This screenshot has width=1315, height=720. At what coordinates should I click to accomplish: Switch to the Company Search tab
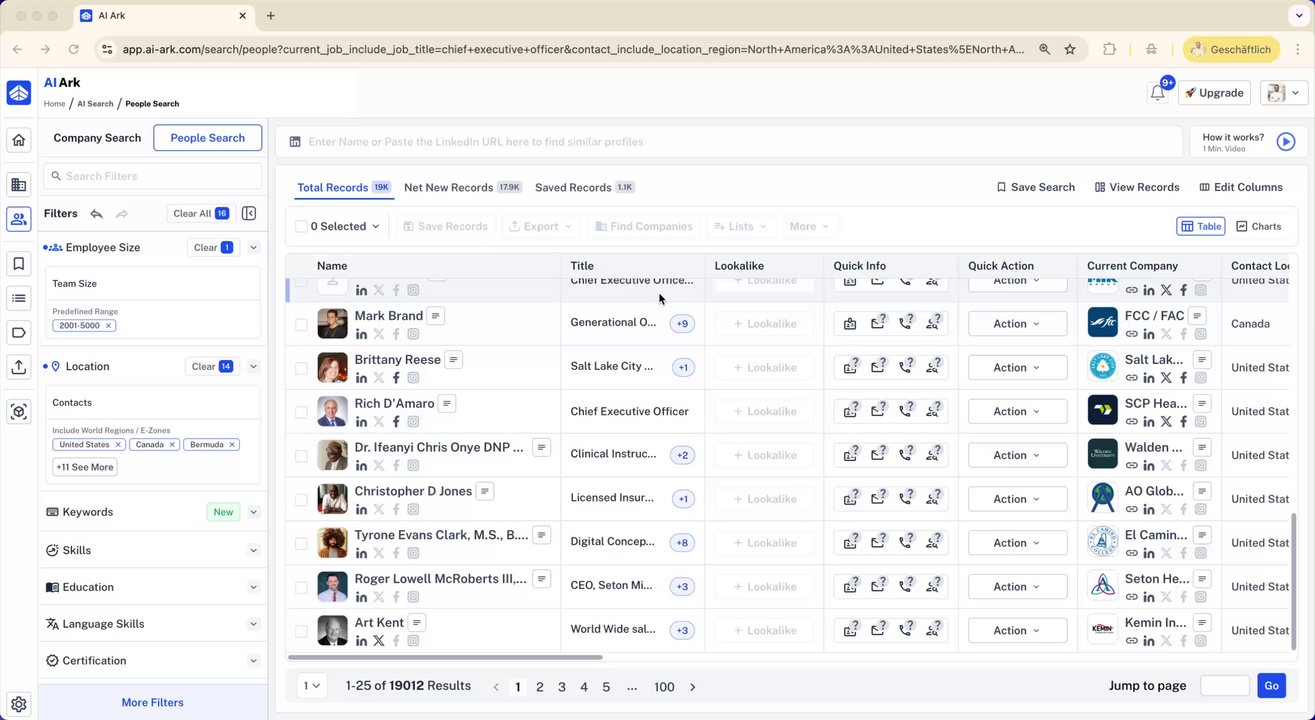point(97,138)
